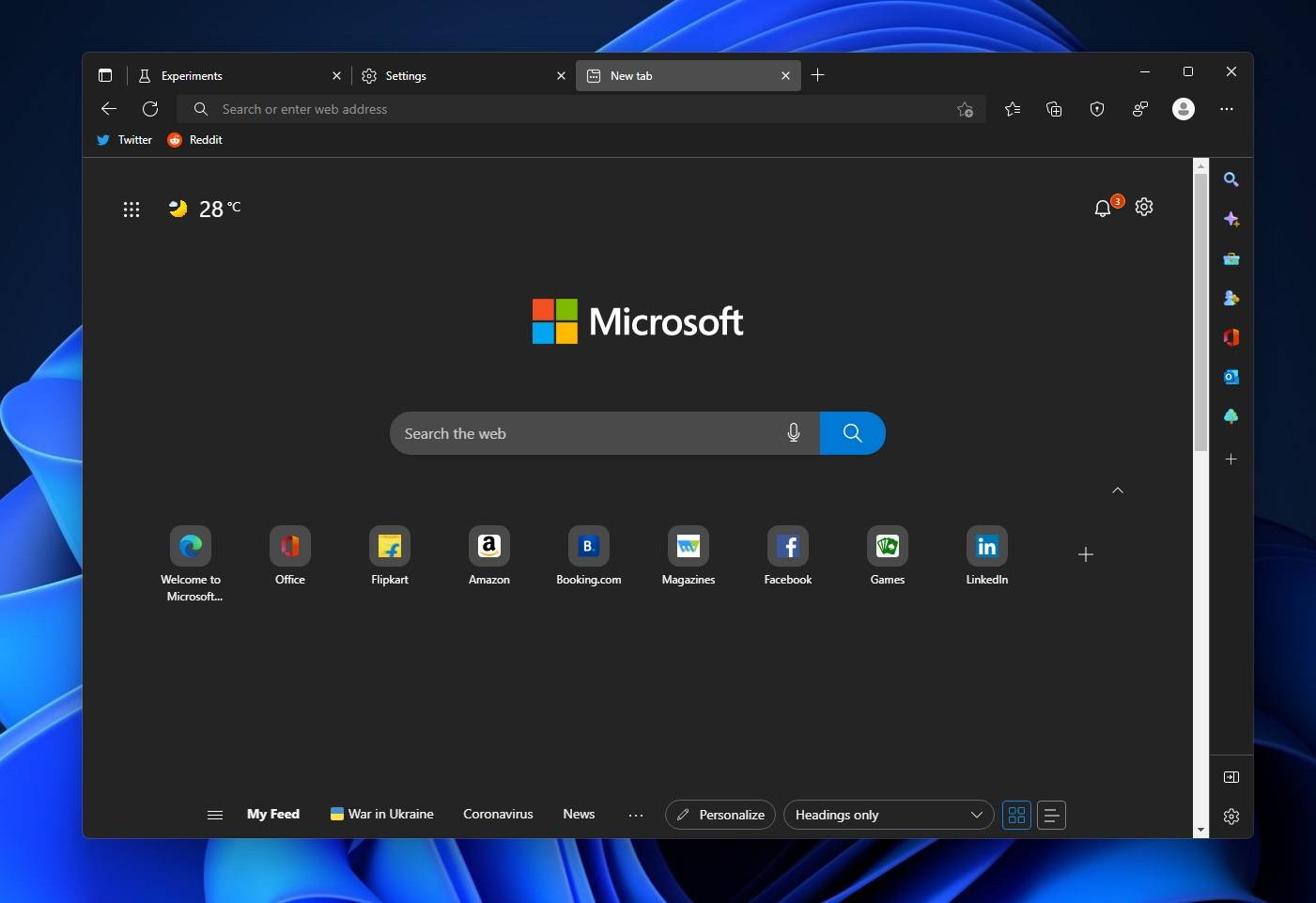Open Office from the sidebar

1231,337
